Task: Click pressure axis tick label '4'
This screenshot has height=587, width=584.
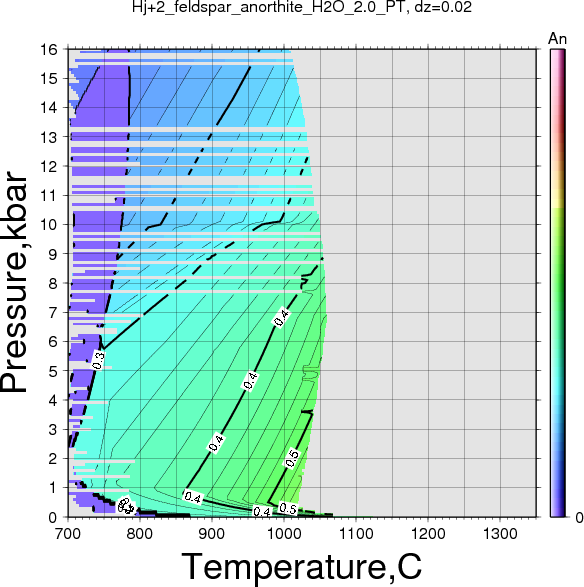Action: point(53,400)
